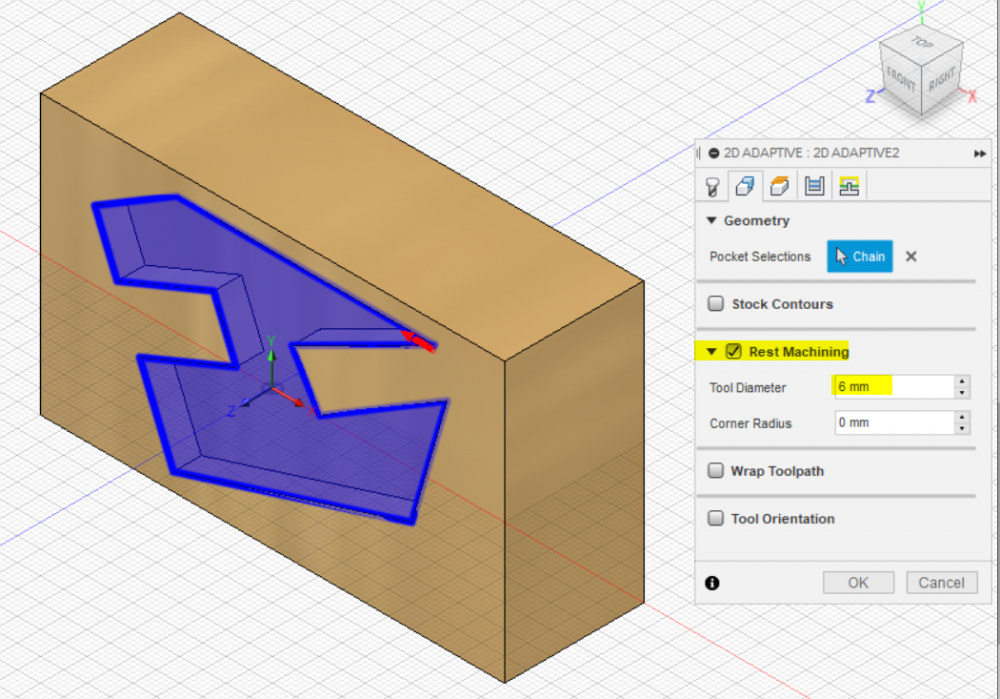Collapse dialog using the minus circle icon
The image size is (1000, 699).
click(714, 153)
